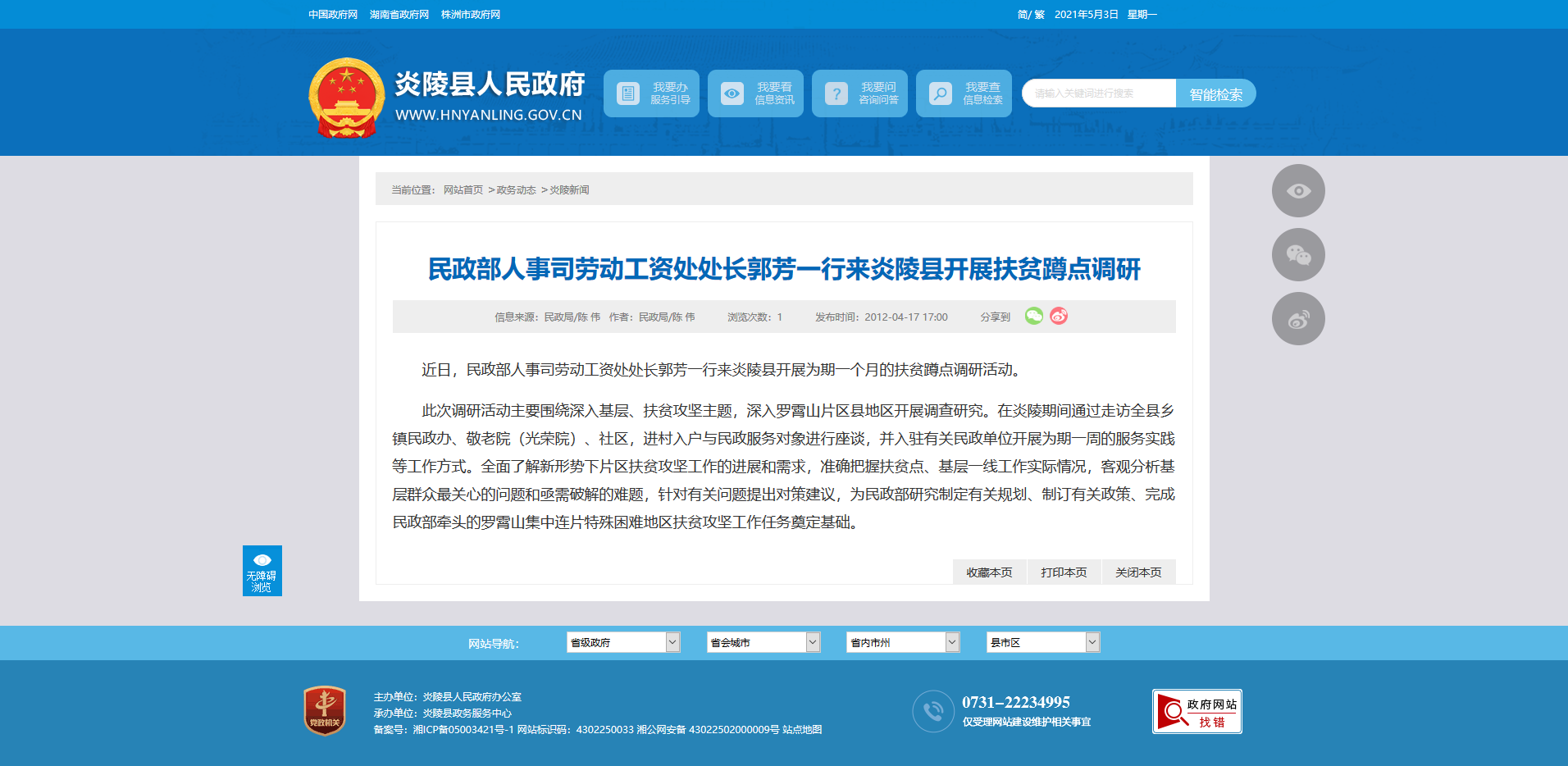This screenshot has width=1568, height=766.
Task: Enable 无障碍浏览 accessibility mode
Action: 262,571
